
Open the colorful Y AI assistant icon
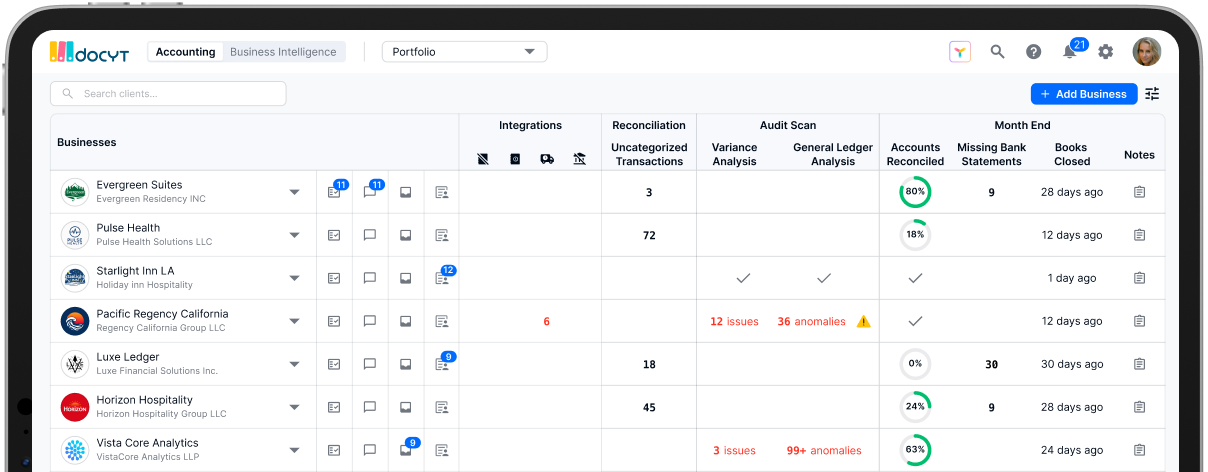960,52
